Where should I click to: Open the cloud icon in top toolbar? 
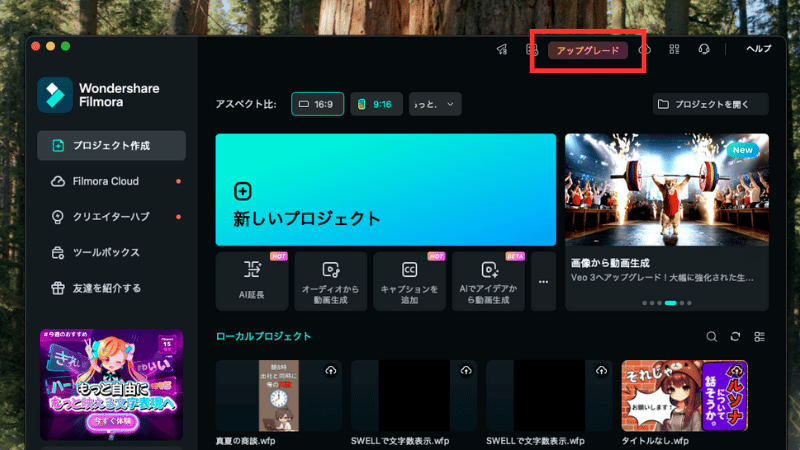[x=644, y=49]
